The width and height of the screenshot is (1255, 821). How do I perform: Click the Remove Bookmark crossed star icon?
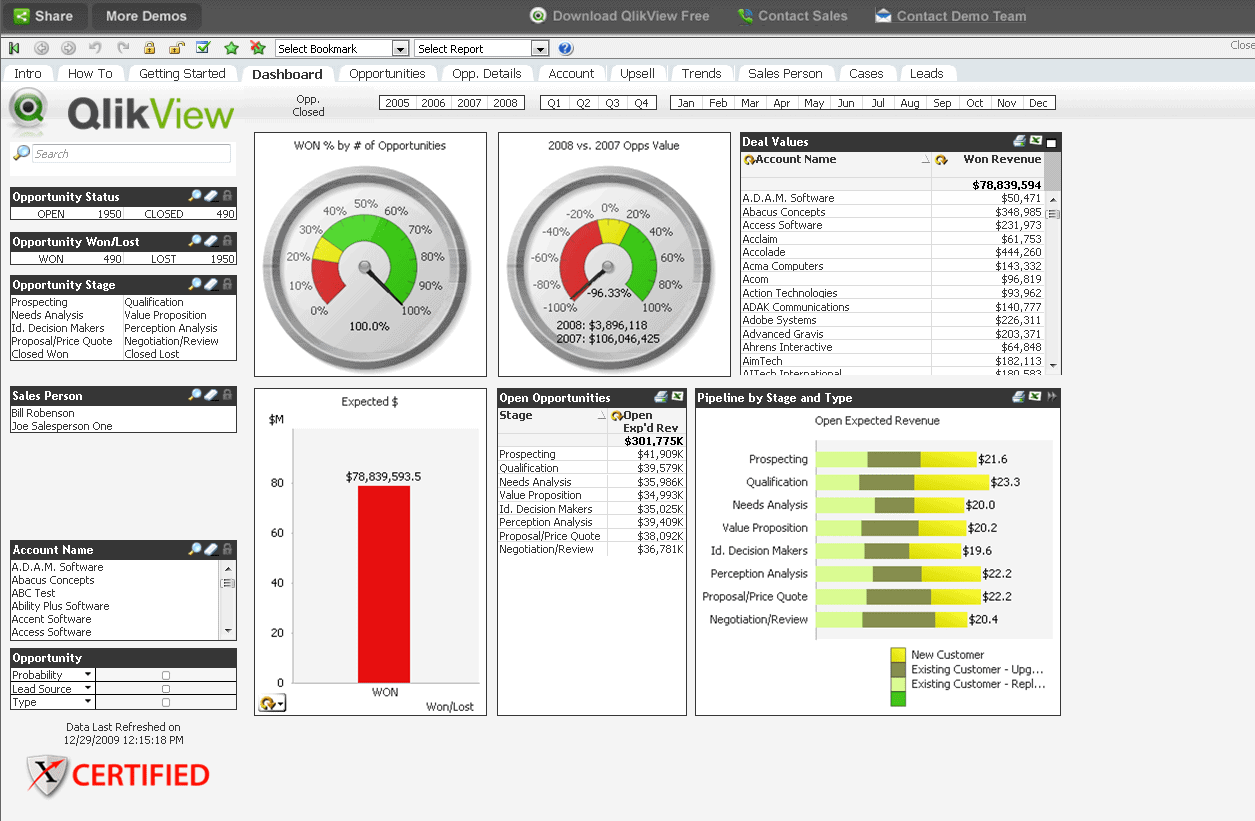258,48
